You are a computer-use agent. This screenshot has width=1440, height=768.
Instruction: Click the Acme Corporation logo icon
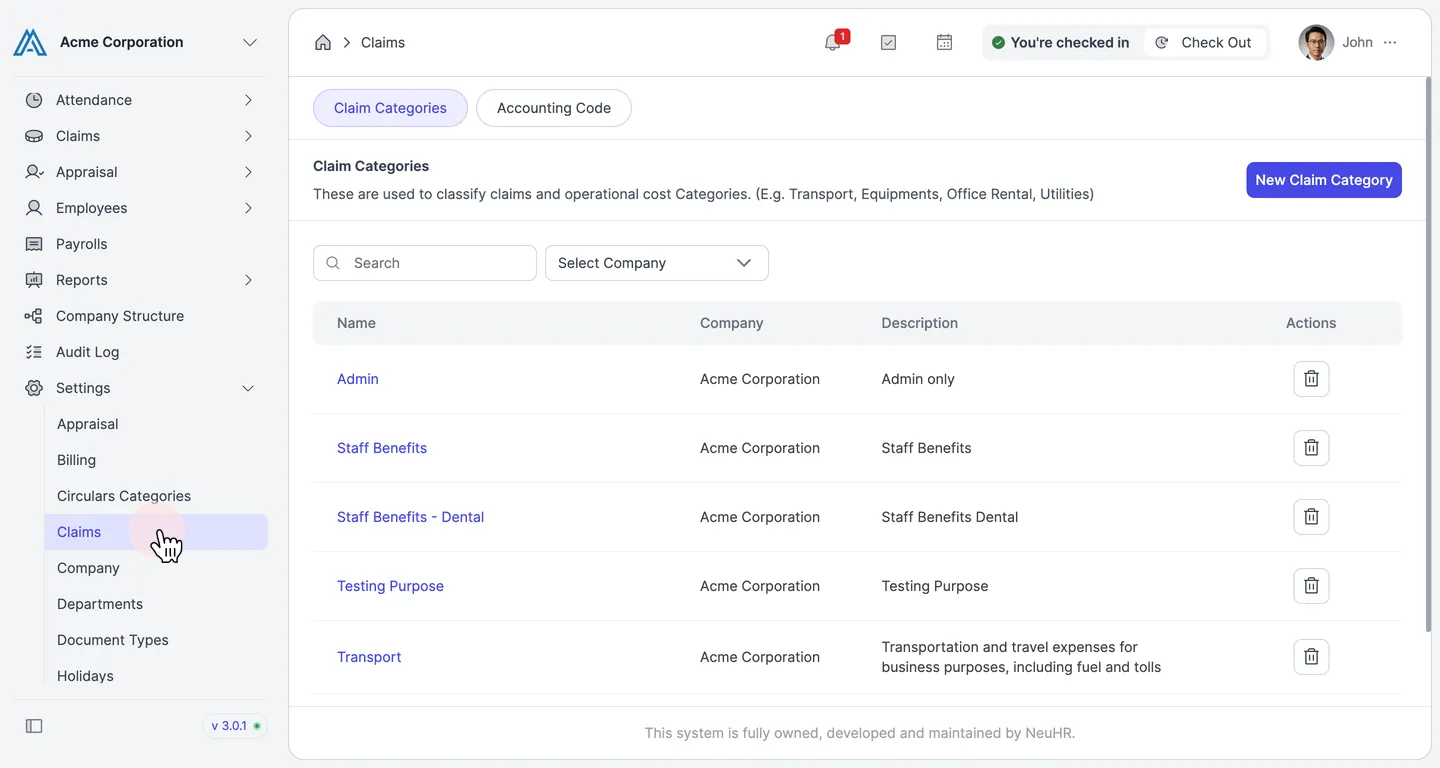coord(30,42)
